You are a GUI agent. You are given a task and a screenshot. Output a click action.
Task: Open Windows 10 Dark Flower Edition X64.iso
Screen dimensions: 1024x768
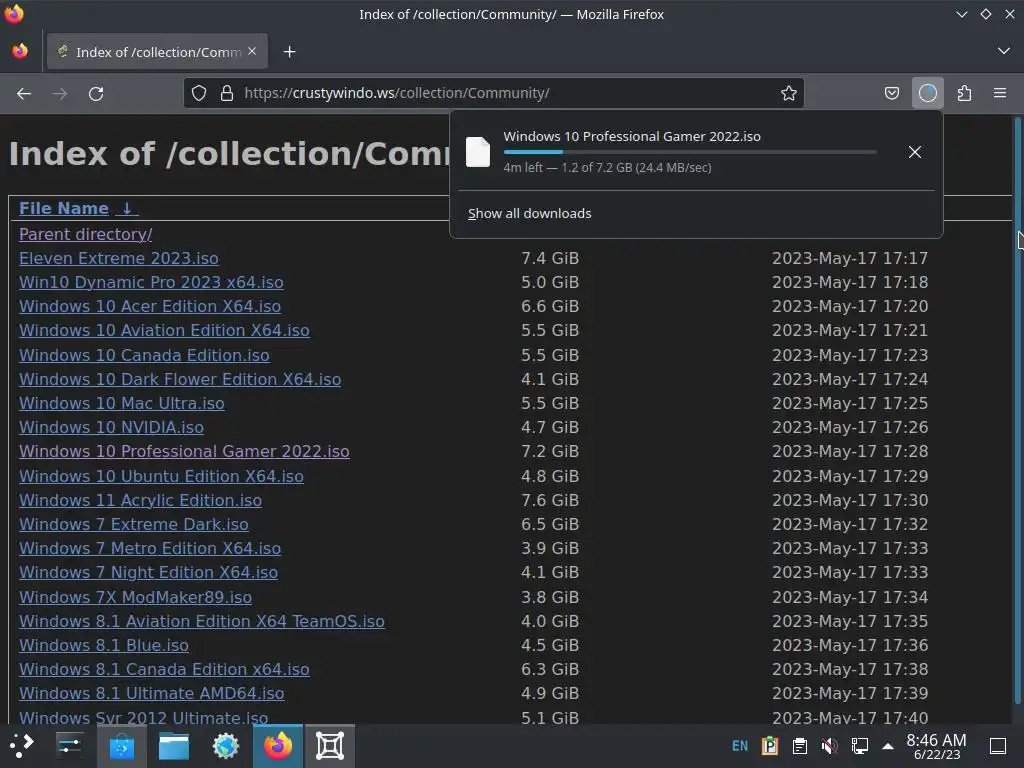pos(180,379)
